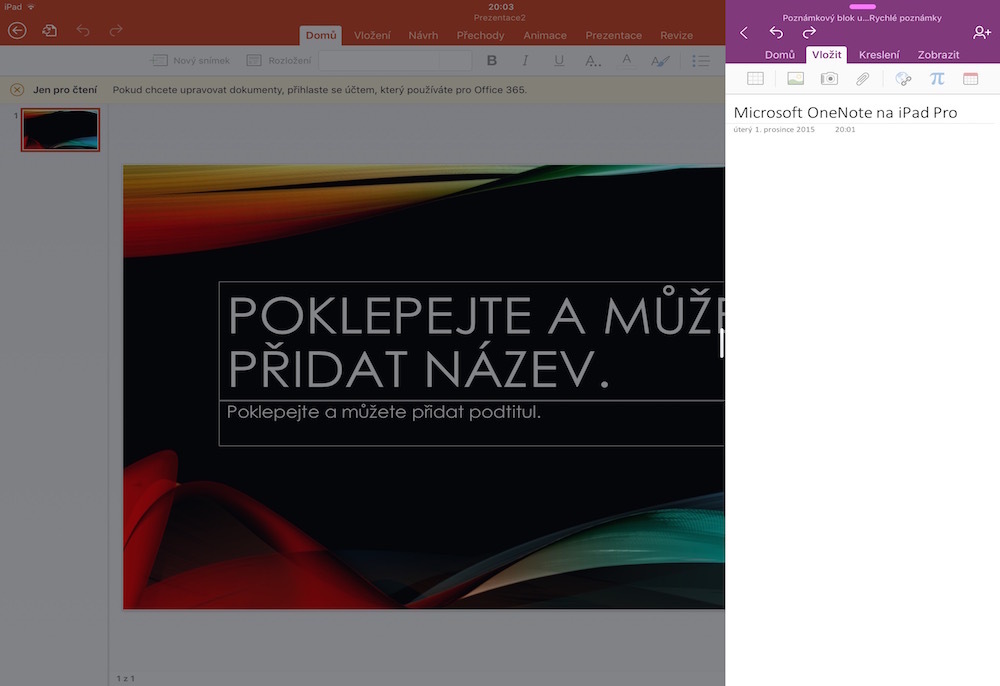This screenshot has width=1000, height=686.
Task: Toggle bold formatting in PowerPoint
Action: pos(491,60)
